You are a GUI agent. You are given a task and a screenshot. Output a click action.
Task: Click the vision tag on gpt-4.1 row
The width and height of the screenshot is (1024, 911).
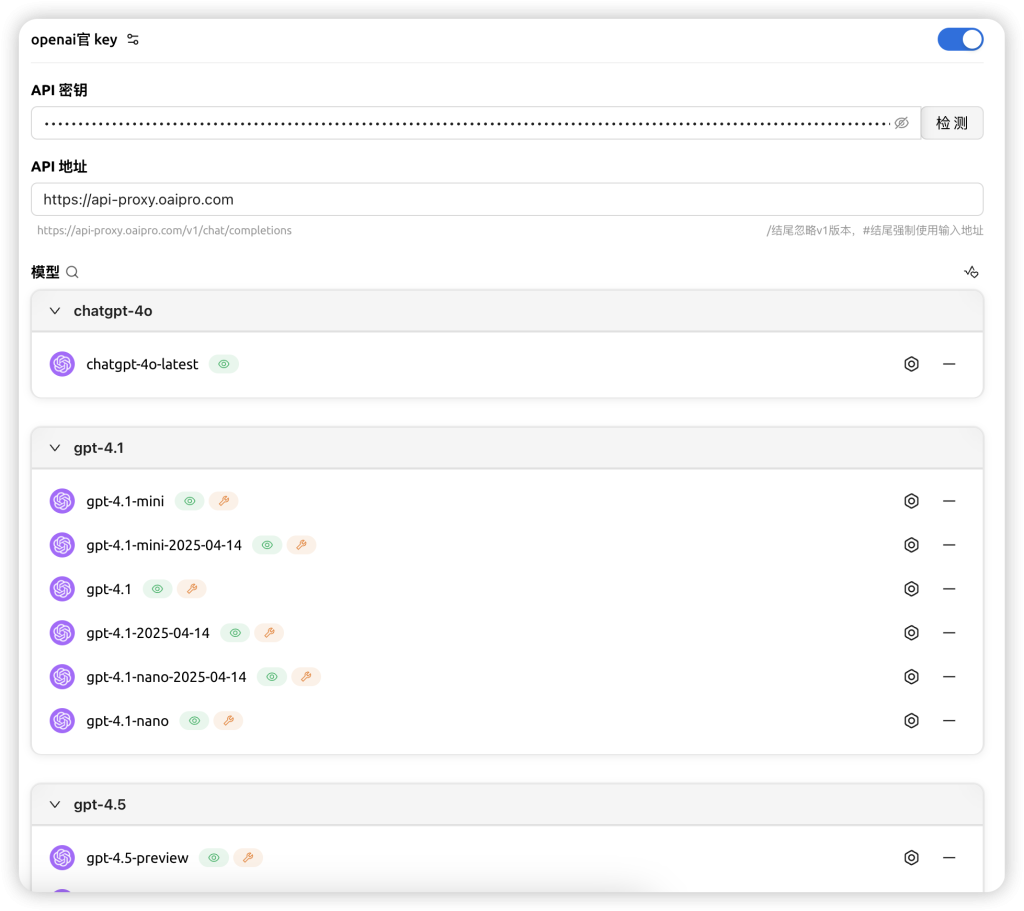157,588
